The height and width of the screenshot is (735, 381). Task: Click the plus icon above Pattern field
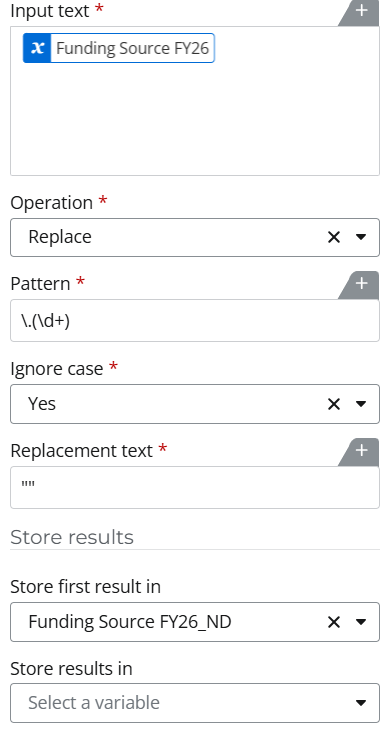pos(361,284)
